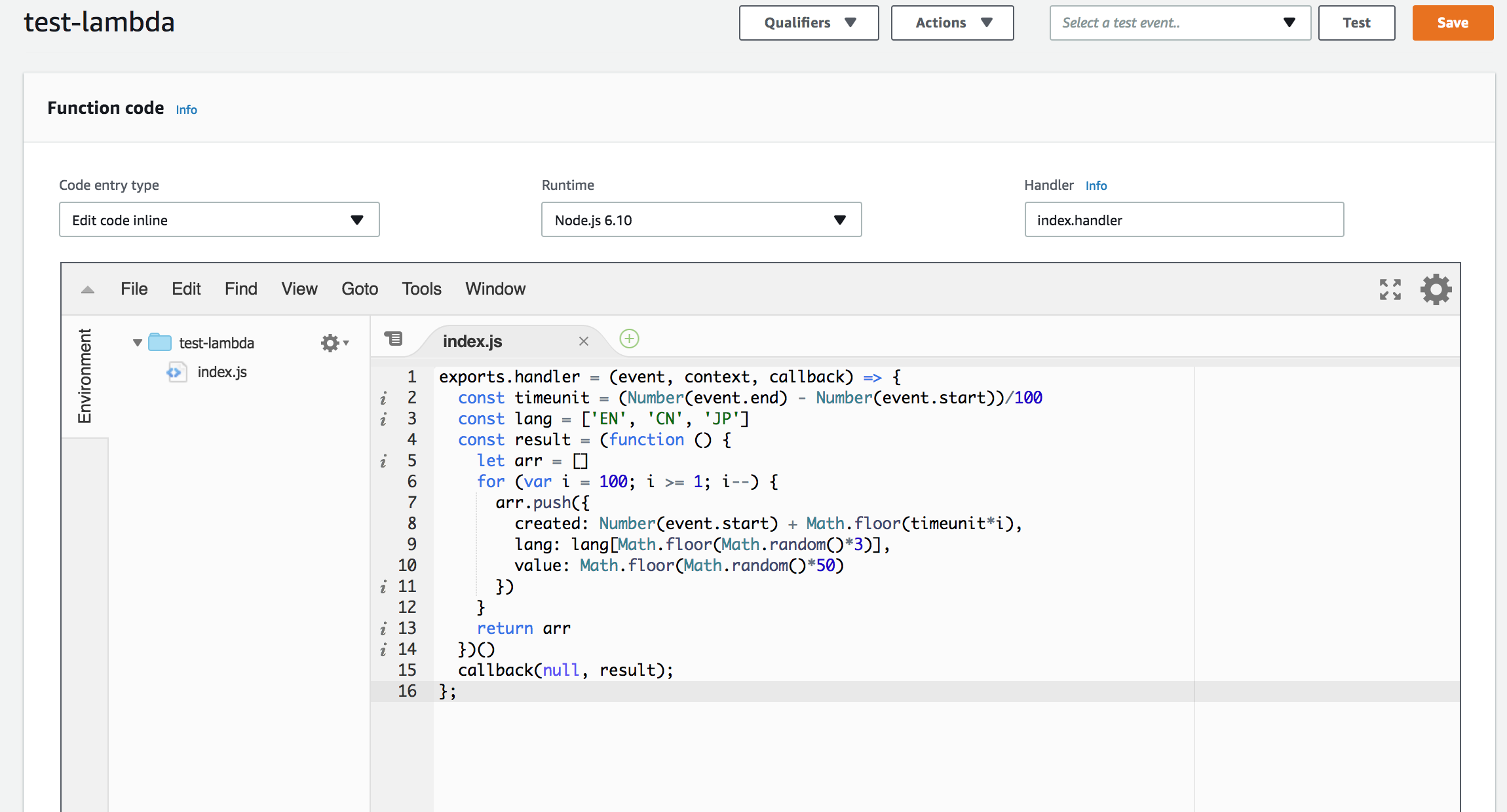1507x812 pixels.
Task: Collapse the test-lambda folder in the tree
Action: click(136, 342)
